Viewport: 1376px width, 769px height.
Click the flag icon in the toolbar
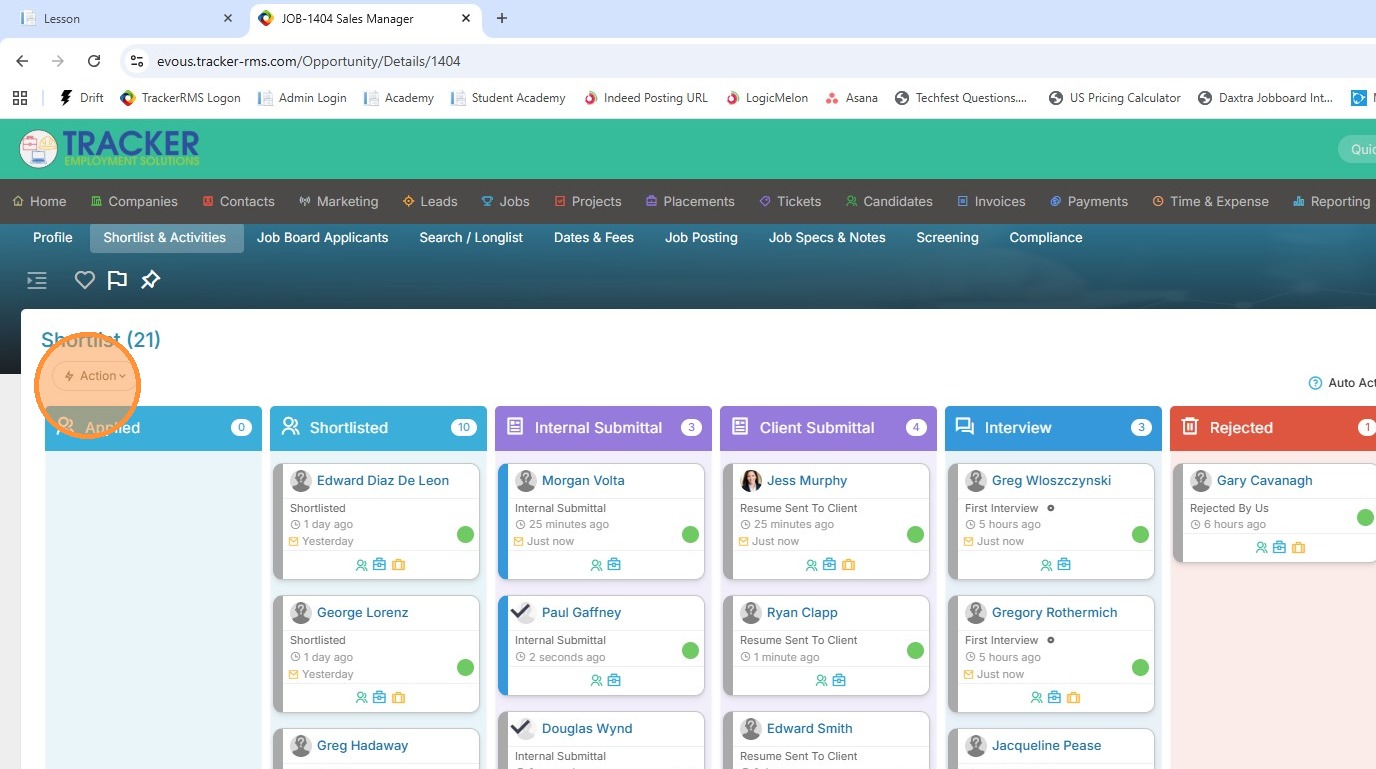pos(117,280)
